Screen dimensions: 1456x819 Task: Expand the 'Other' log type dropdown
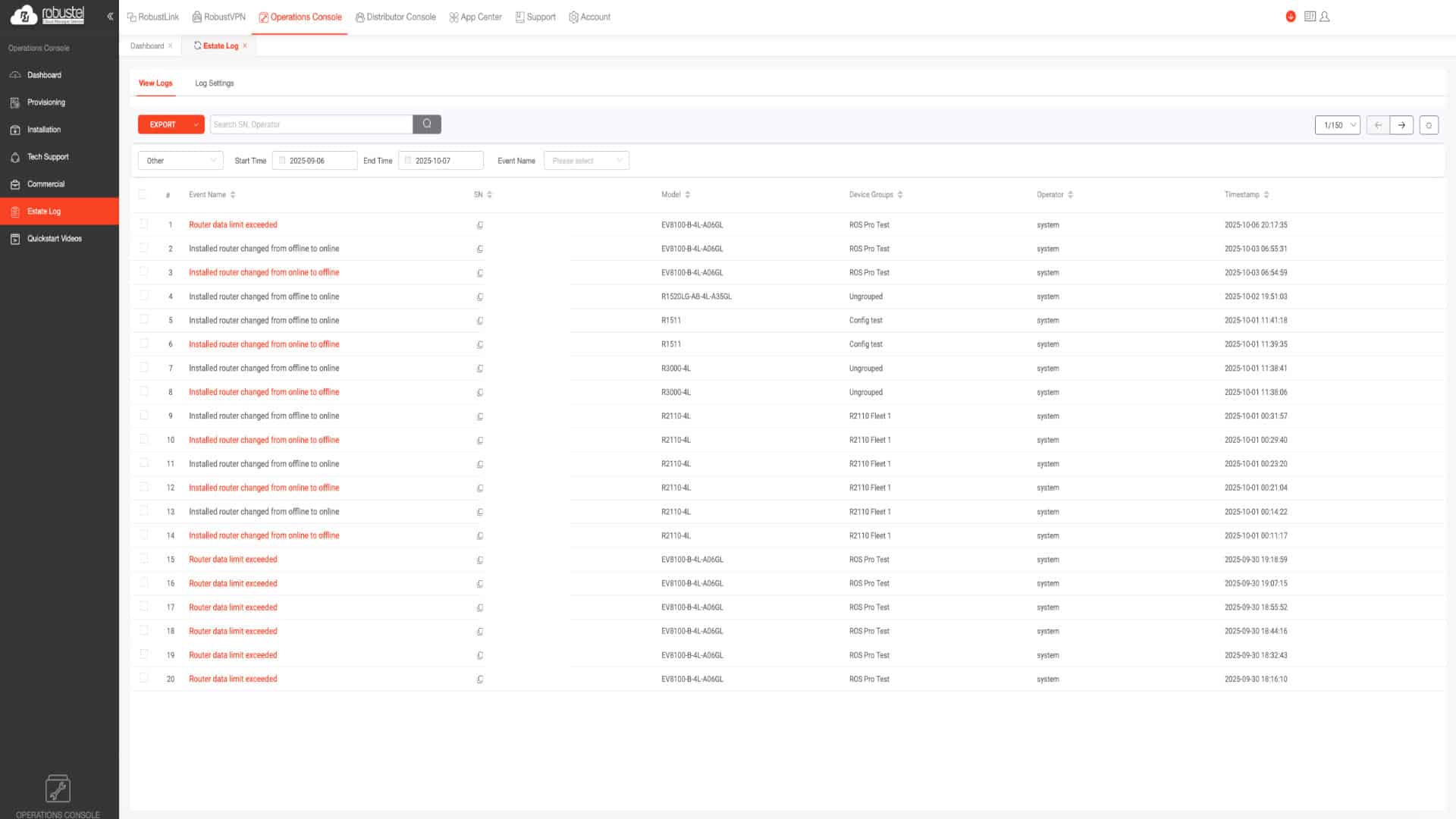click(180, 161)
